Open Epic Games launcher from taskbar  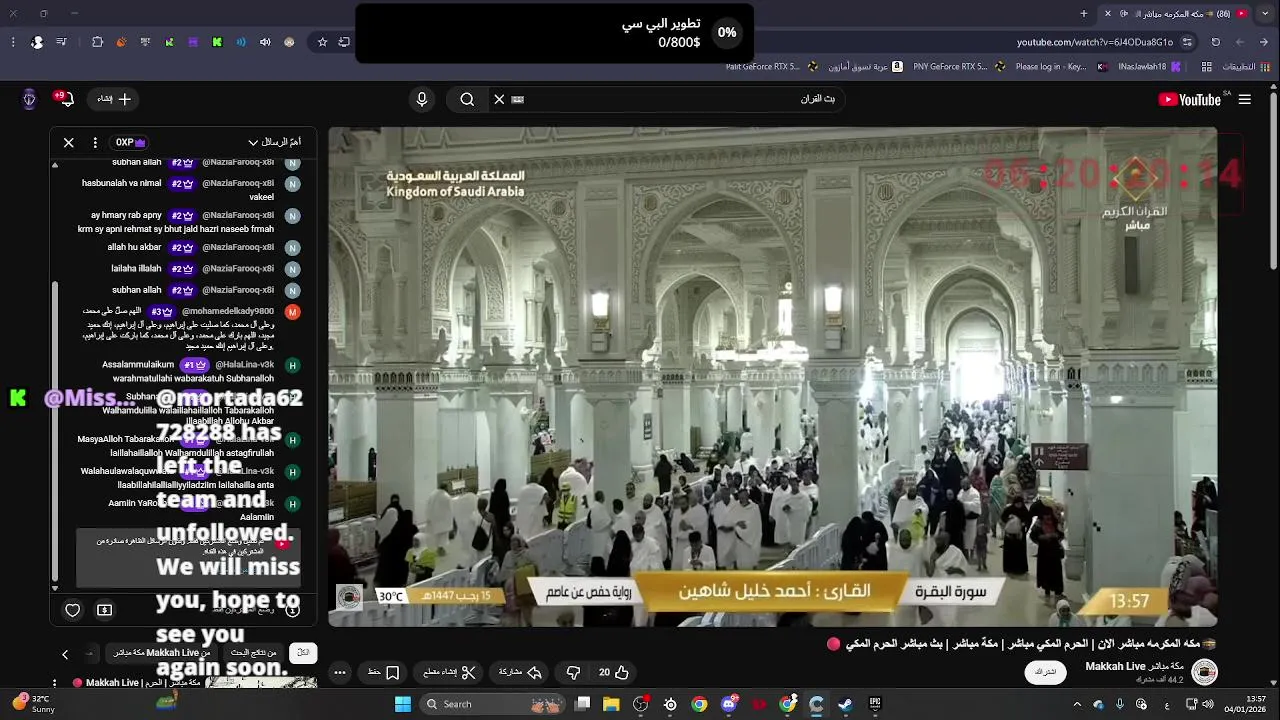pos(875,704)
